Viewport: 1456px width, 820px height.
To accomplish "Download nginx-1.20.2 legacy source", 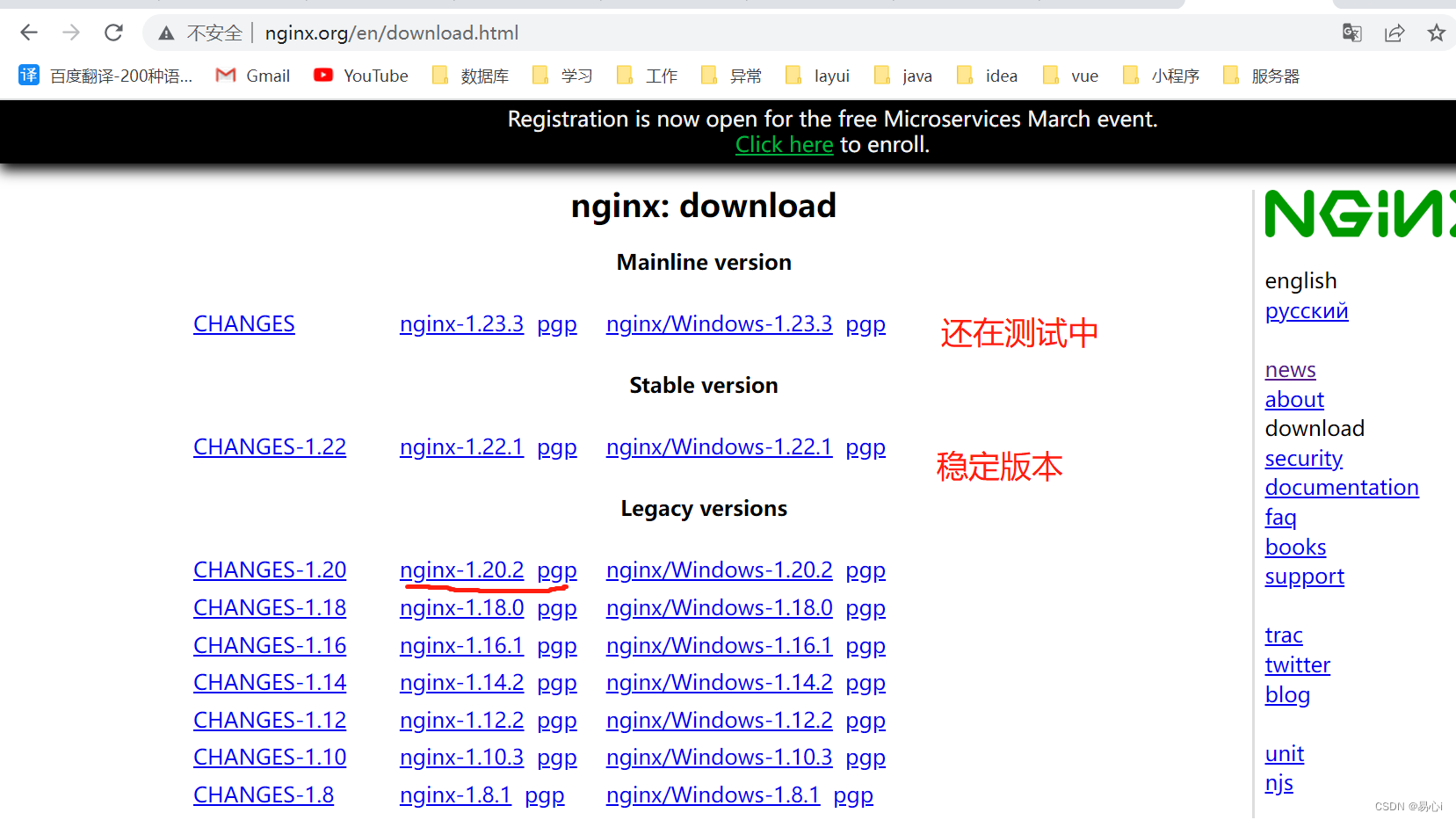I will point(461,570).
